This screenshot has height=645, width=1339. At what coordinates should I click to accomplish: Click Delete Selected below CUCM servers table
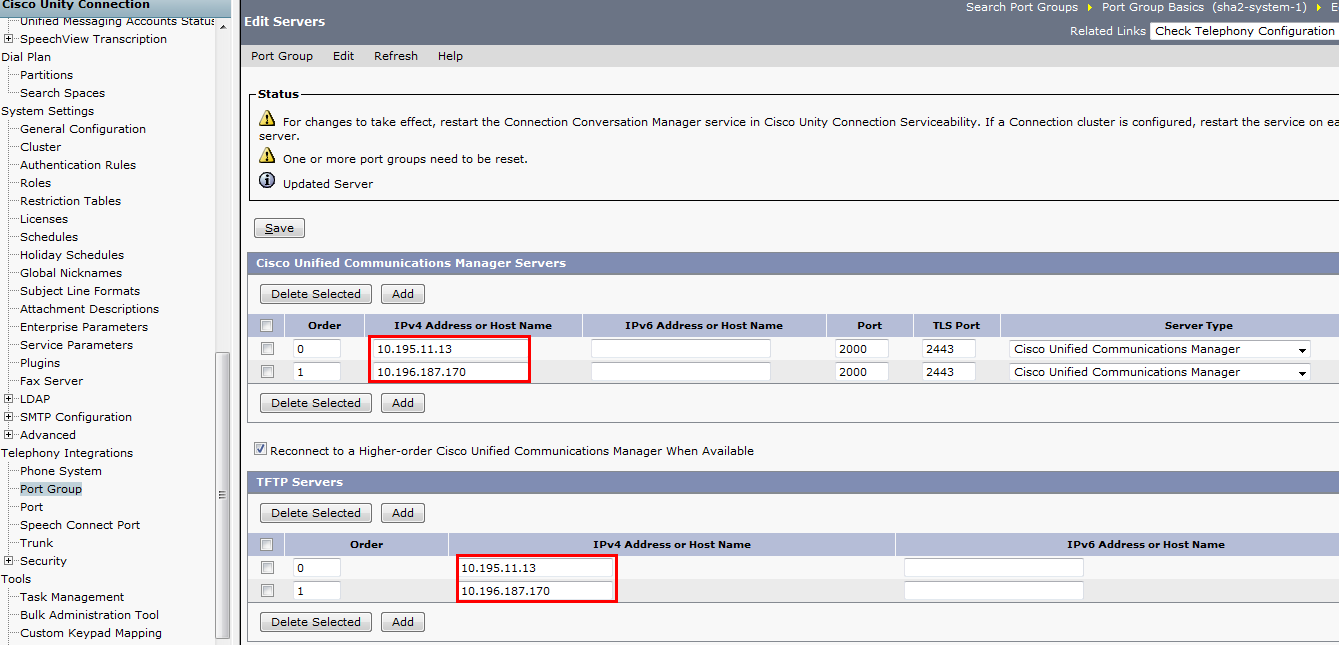tap(316, 403)
